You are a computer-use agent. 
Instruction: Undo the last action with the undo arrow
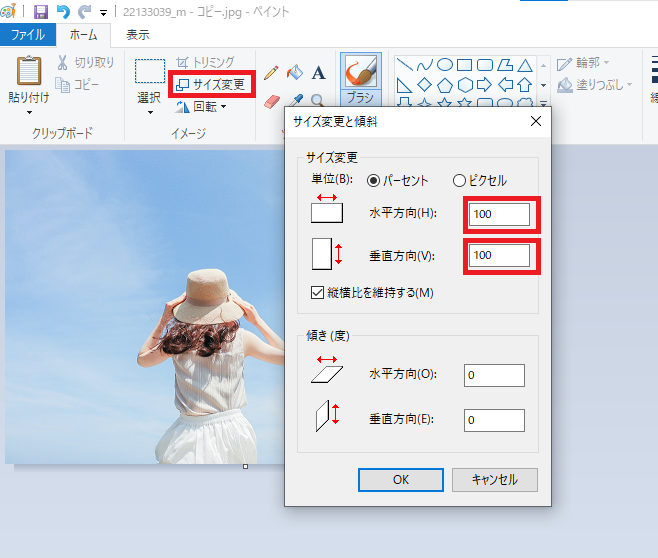pos(63,12)
